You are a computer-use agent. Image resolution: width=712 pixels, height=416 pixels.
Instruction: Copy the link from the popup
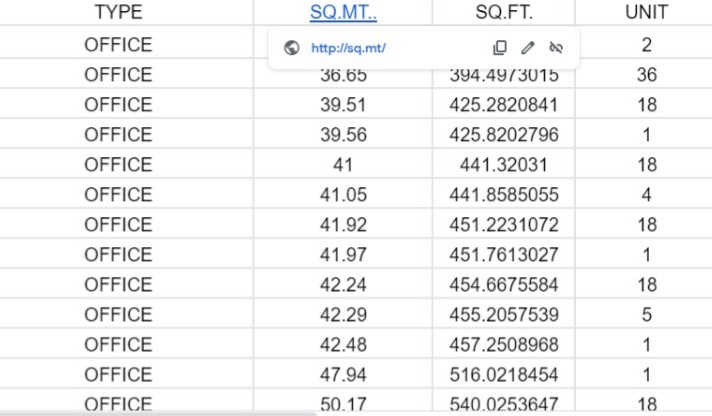[x=499, y=48]
